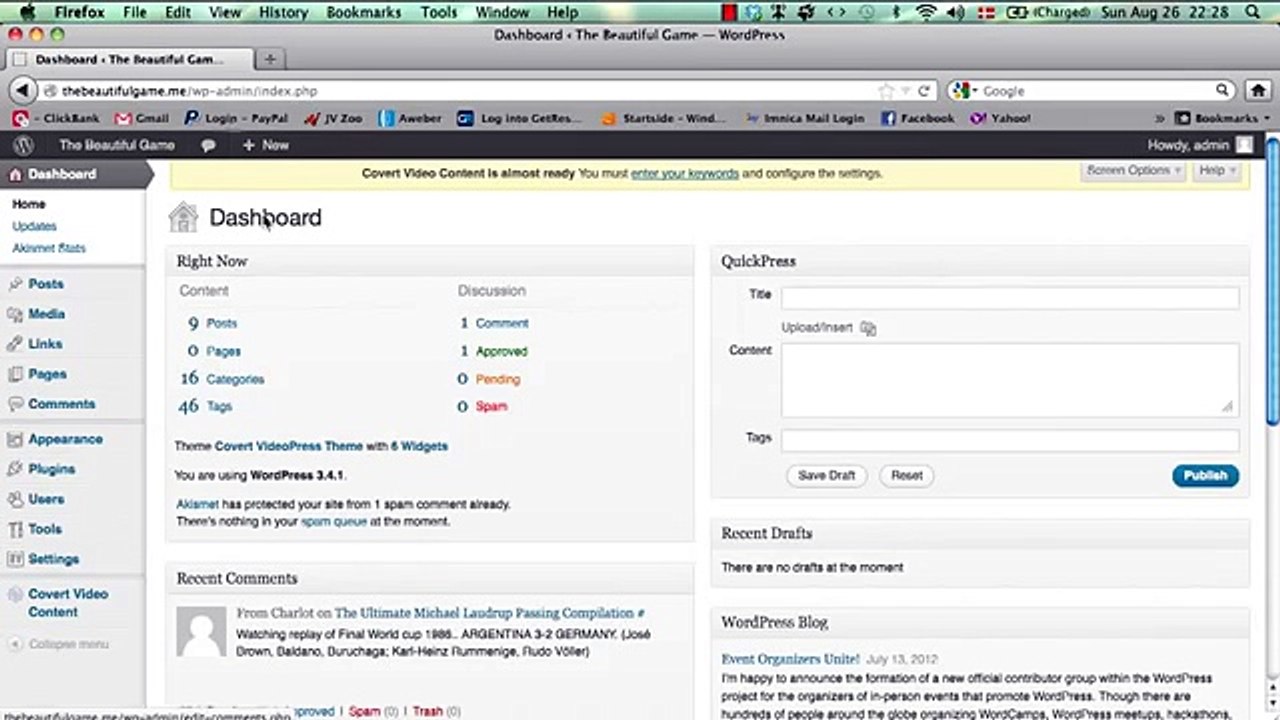
Task: Select the Dashboard browser tab
Action: click(x=131, y=59)
